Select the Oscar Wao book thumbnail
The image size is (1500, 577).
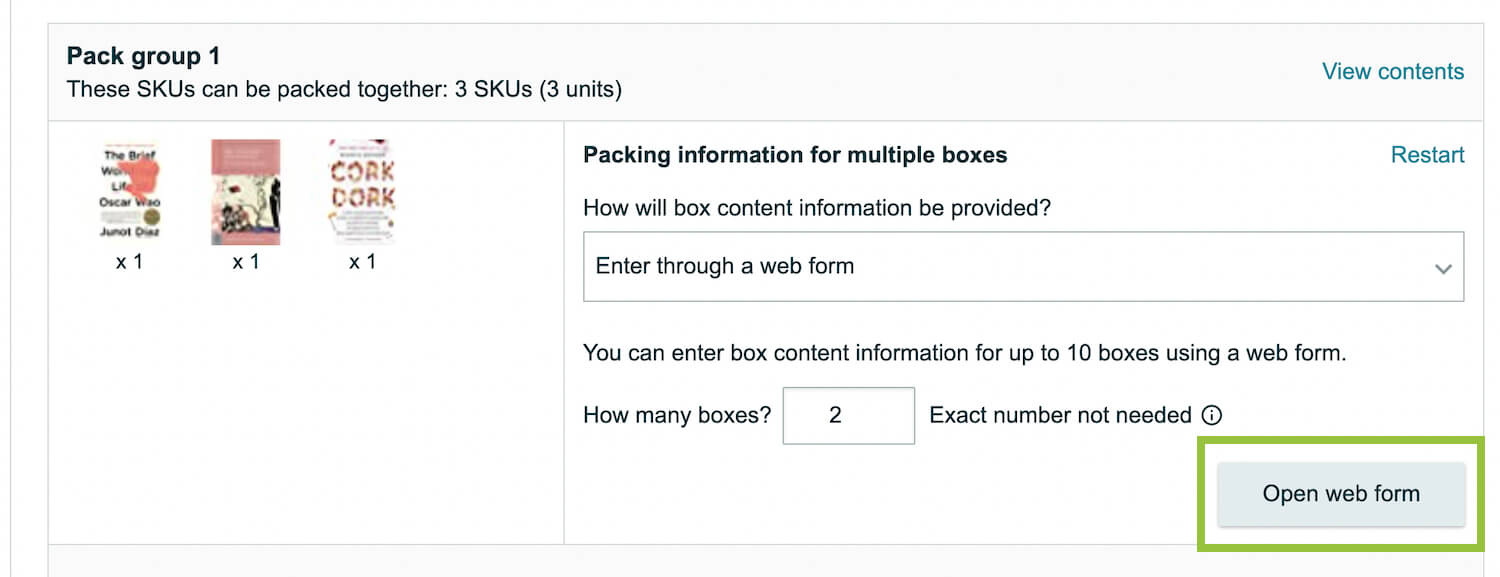pyautogui.click(x=130, y=192)
